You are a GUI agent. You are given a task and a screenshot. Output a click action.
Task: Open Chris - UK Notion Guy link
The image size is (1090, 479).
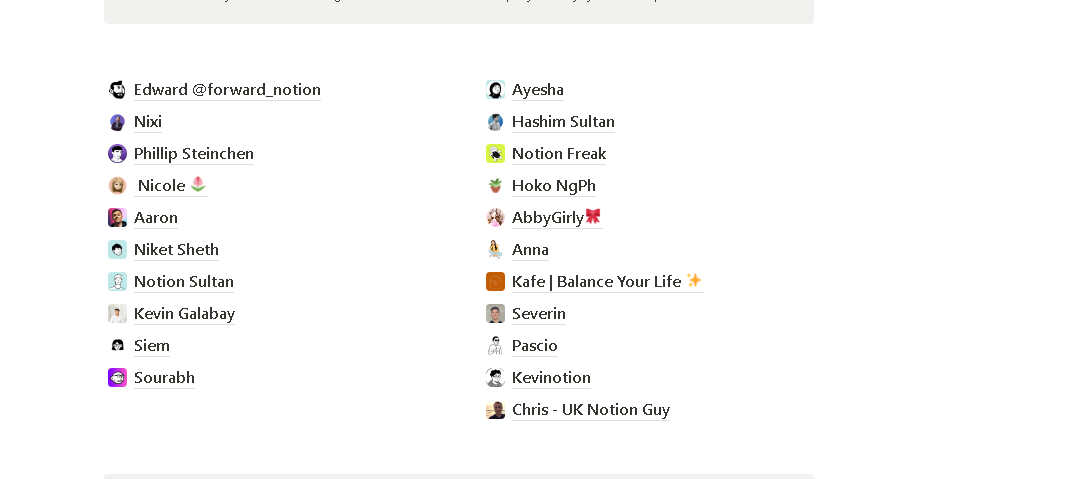tap(591, 409)
